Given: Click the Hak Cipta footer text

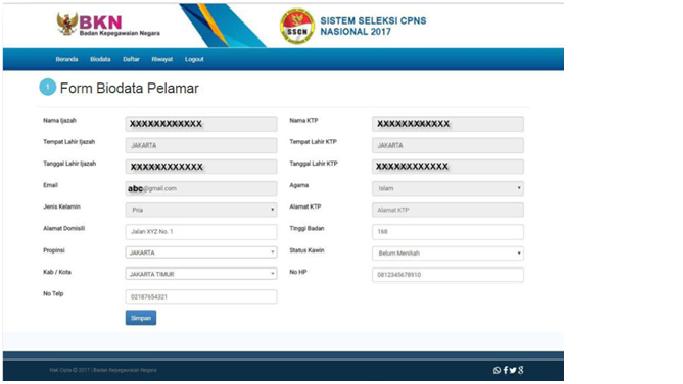Looking at the screenshot, I should [x=103, y=370].
